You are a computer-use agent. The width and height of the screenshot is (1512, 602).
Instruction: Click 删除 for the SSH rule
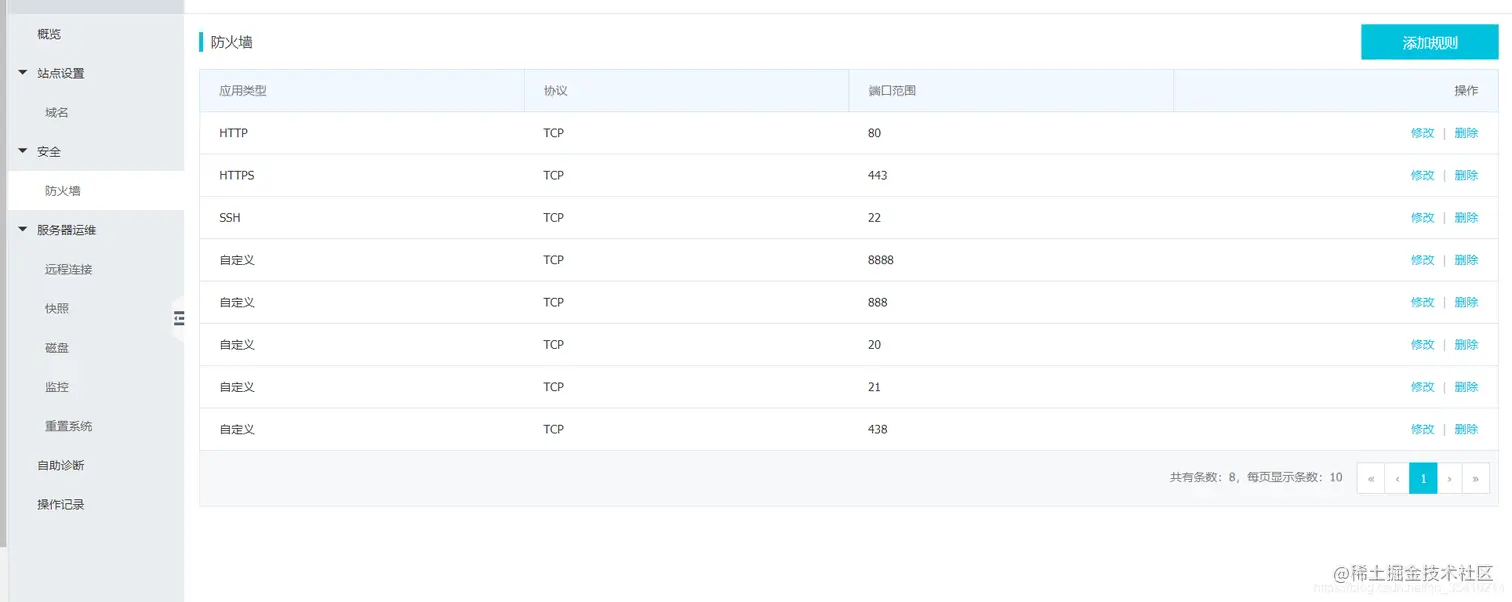(1466, 218)
